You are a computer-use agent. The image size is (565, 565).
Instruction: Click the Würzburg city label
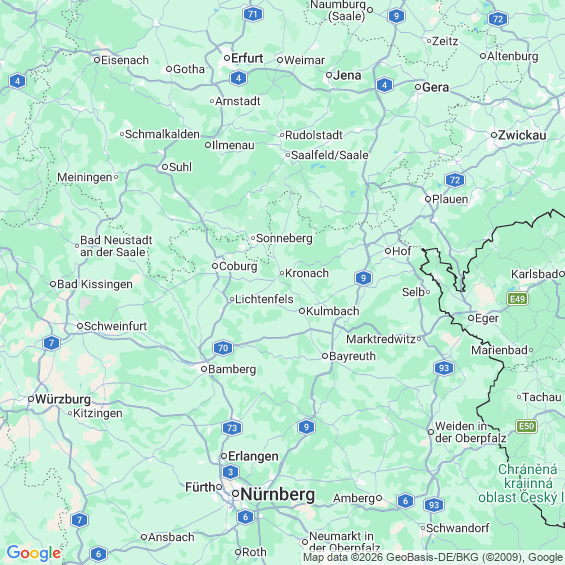pyautogui.click(x=63, y=399)
